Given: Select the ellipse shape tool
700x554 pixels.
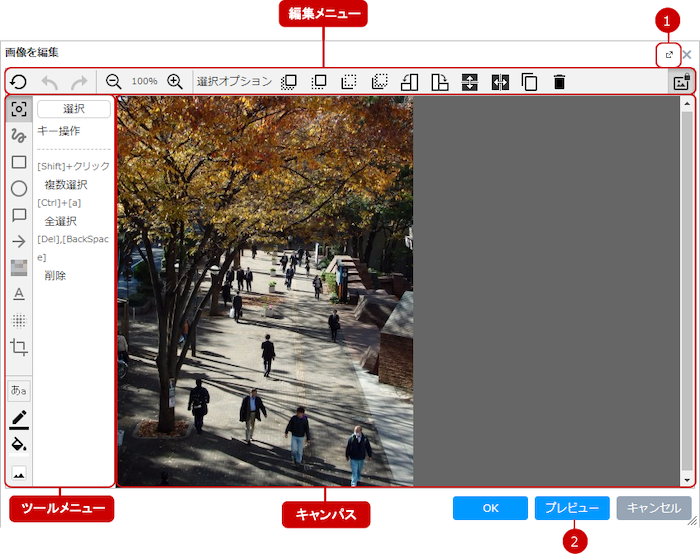Looking at the screenshot, I should (x=19, y=188).
